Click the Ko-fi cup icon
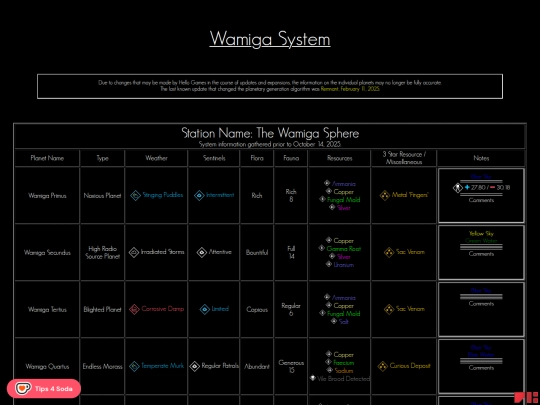 pos(23,389)
